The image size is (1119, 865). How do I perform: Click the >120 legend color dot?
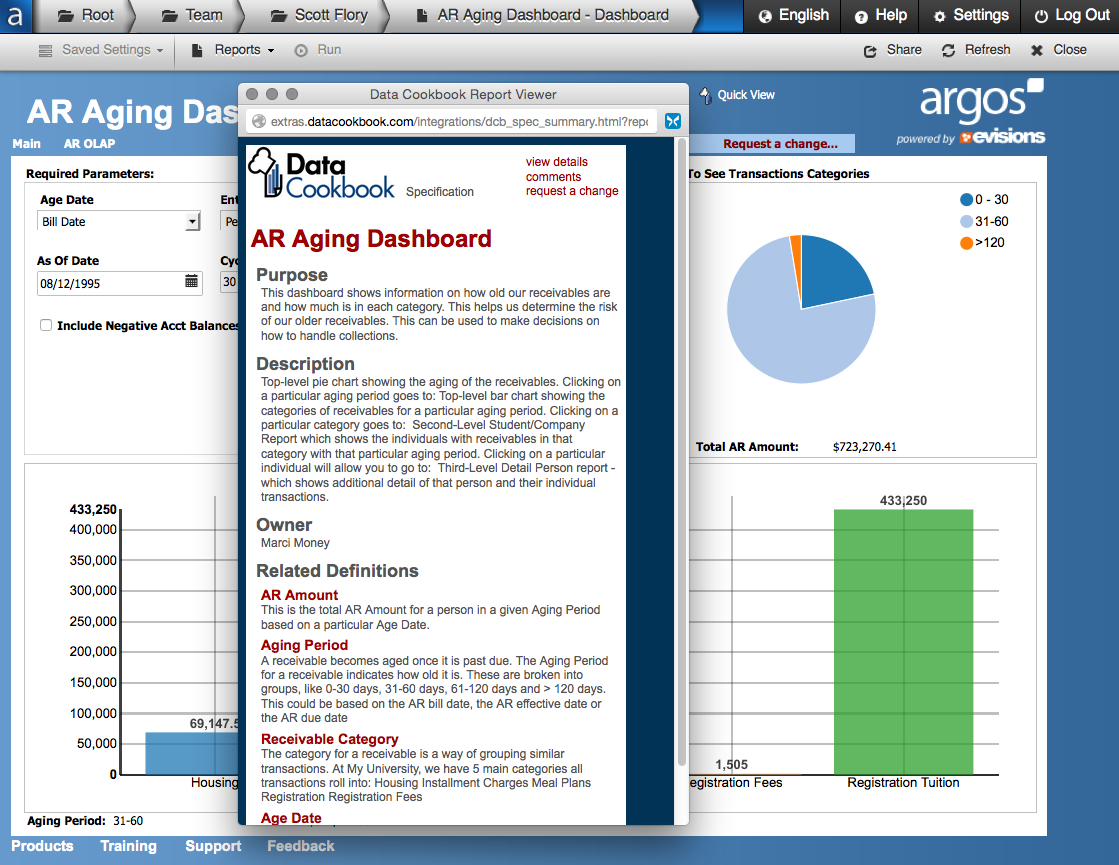[x=966, y=243]
